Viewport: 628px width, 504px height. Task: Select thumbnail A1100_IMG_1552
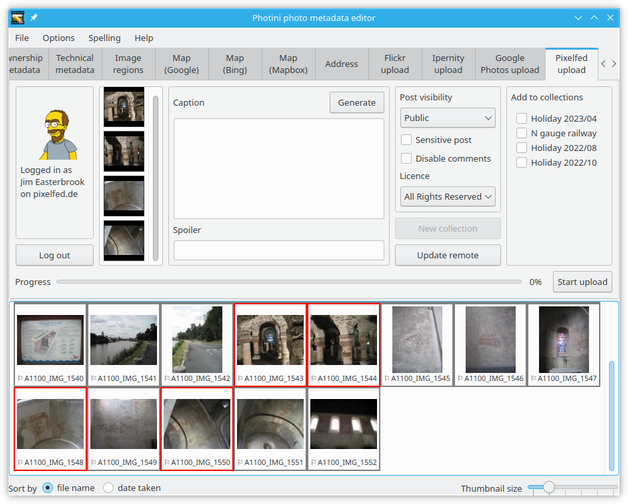coord(344,429)
